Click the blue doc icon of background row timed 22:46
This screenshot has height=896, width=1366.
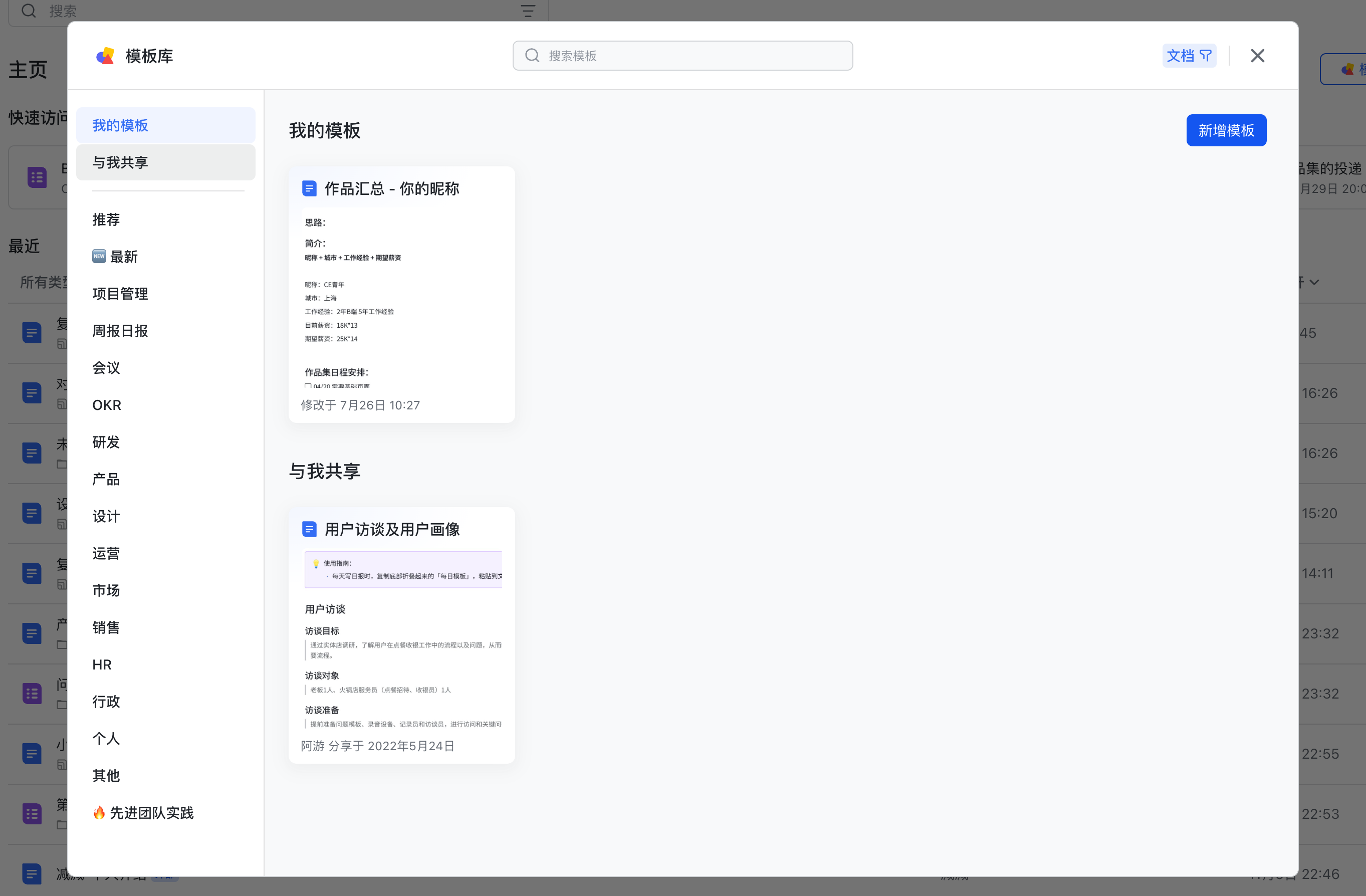pyautogui.click(x=32, y=873)
